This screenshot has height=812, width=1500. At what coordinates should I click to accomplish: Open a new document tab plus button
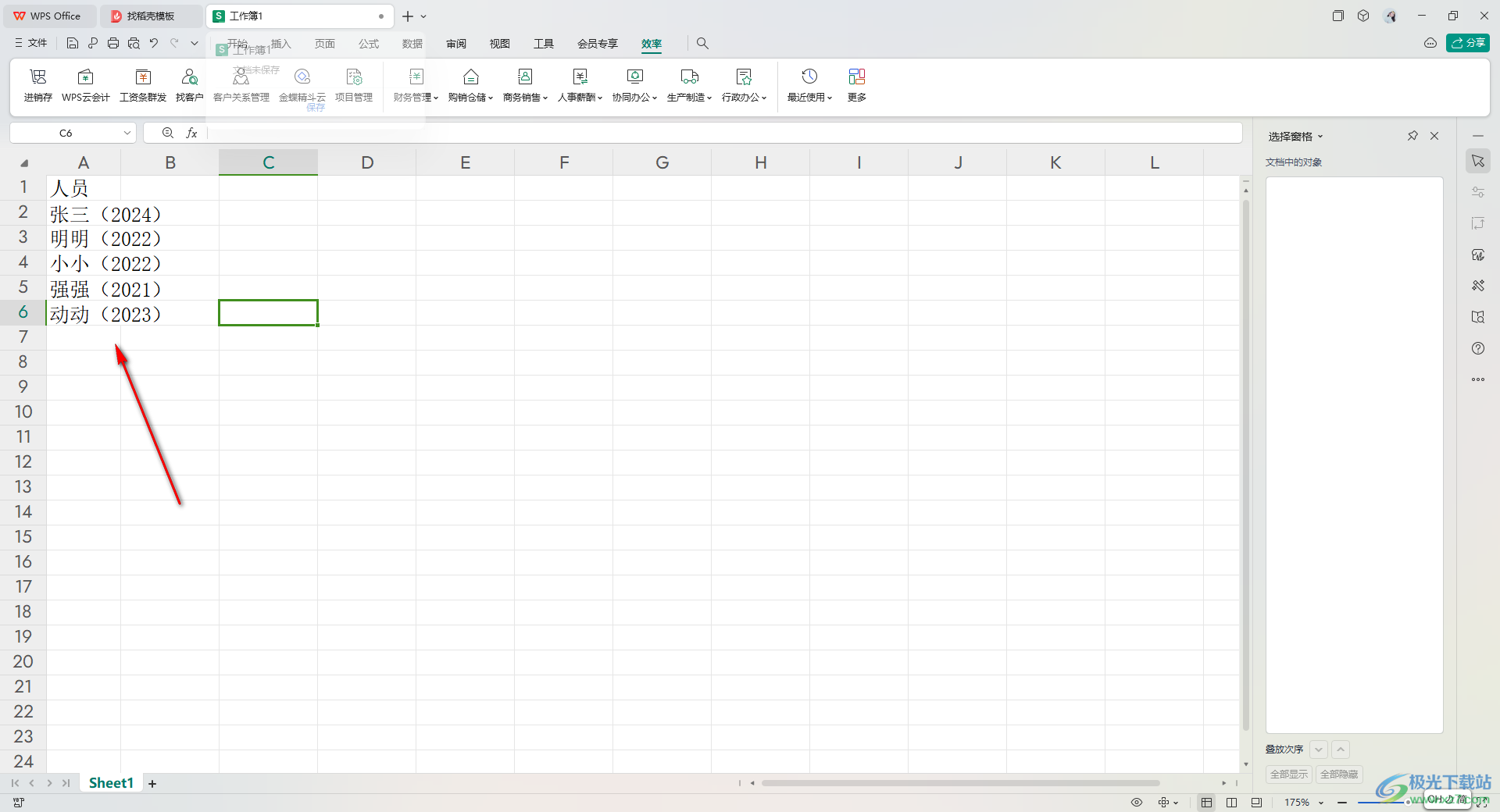pos(408,16)
